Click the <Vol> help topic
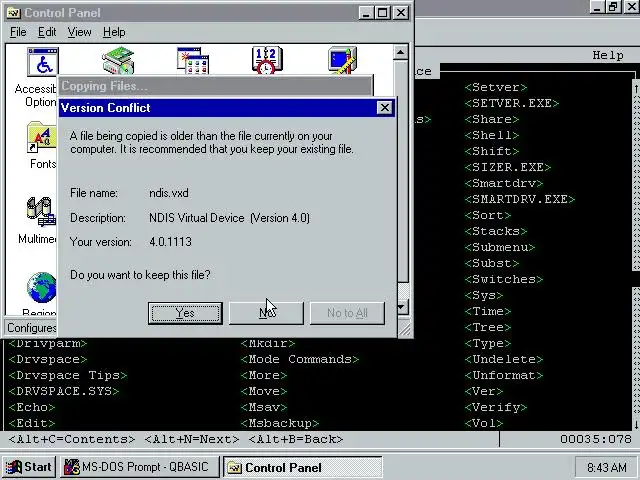 [484, 423]
